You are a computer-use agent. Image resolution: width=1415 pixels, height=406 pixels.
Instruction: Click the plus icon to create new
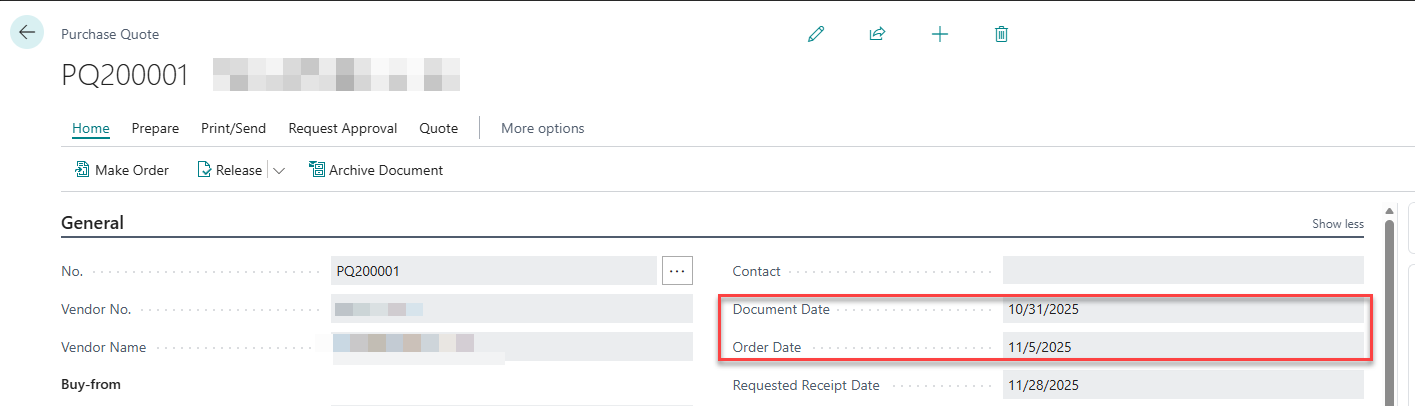(939, 34)
